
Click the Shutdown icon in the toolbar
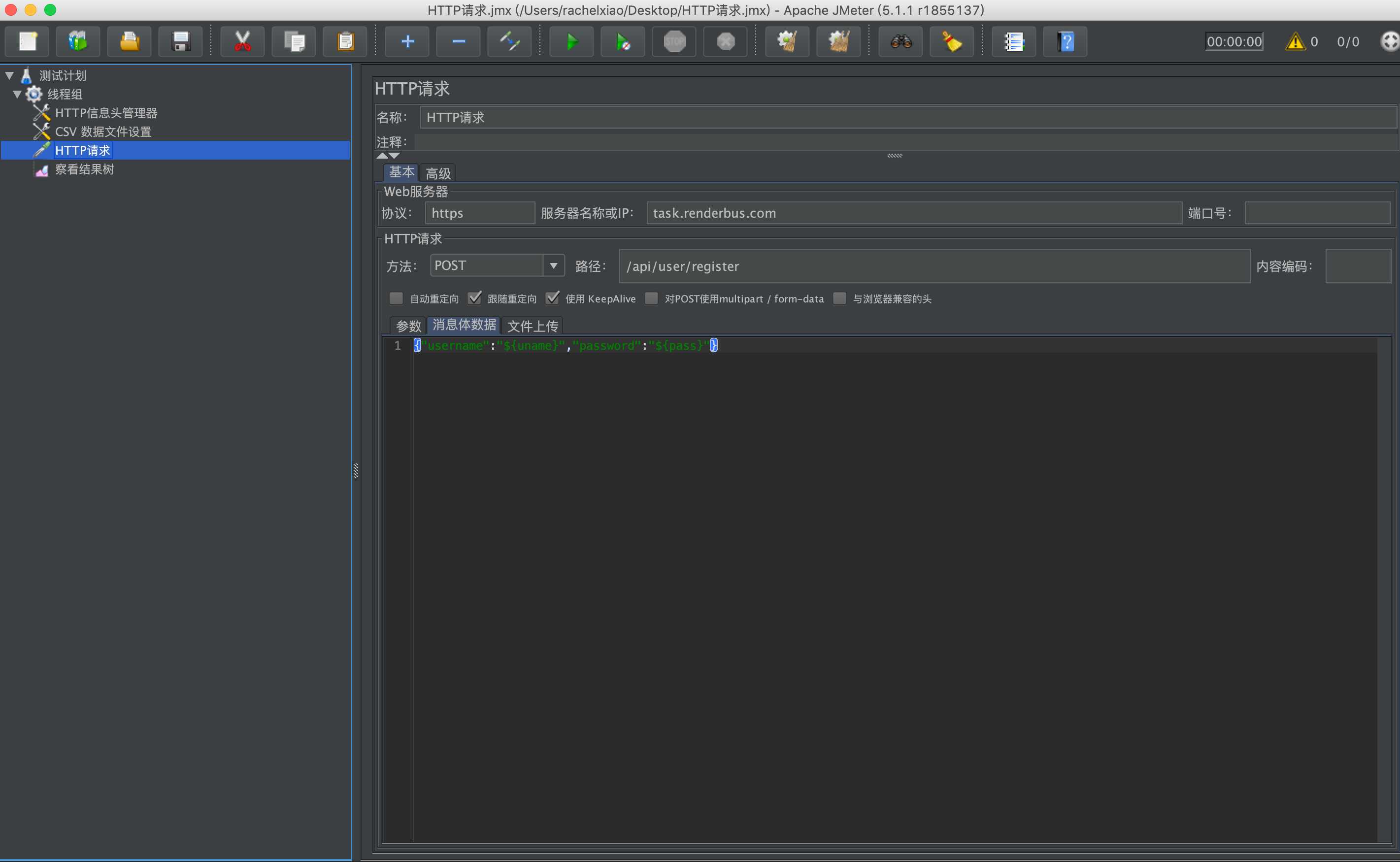click(726, 41)
